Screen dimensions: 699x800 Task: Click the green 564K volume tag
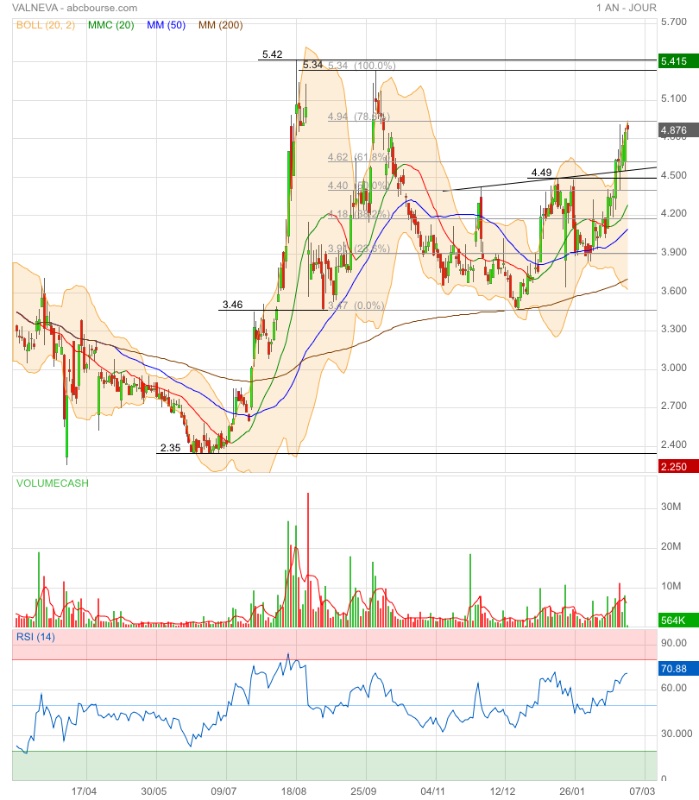(678, 620)
